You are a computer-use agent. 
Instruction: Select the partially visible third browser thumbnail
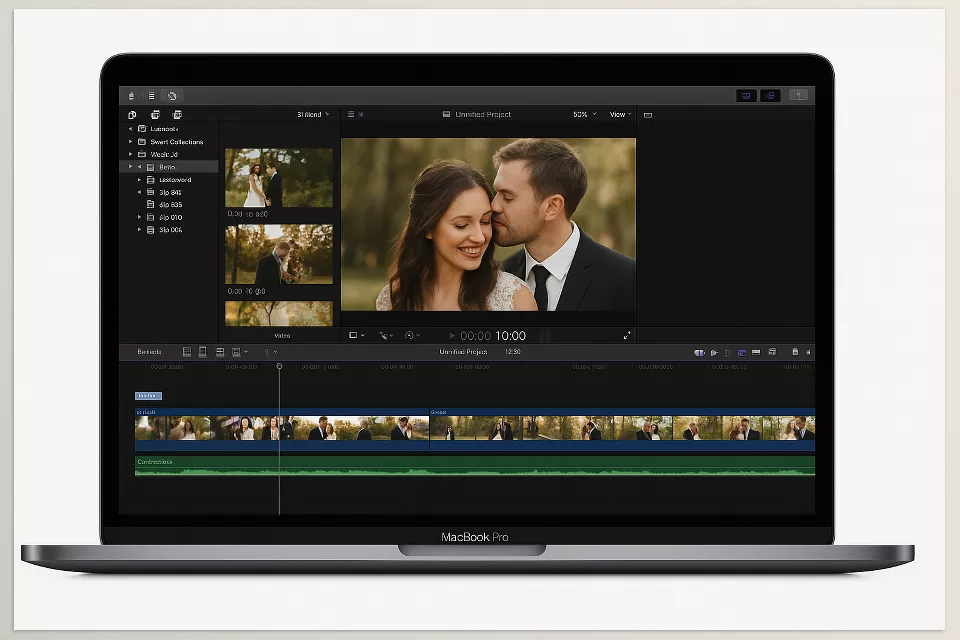279,313
